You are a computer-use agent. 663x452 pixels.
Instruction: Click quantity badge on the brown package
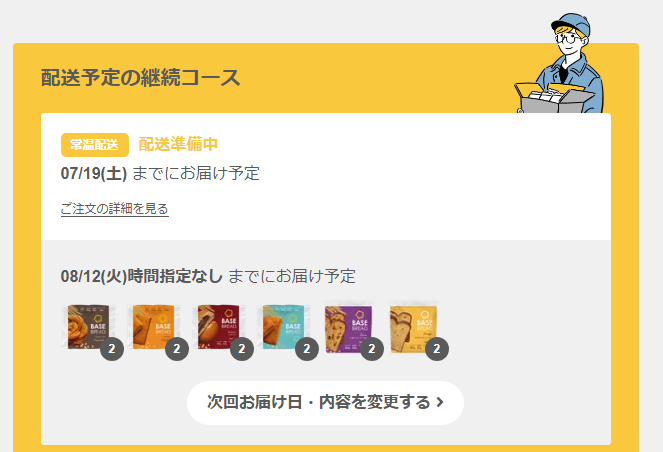112,349
